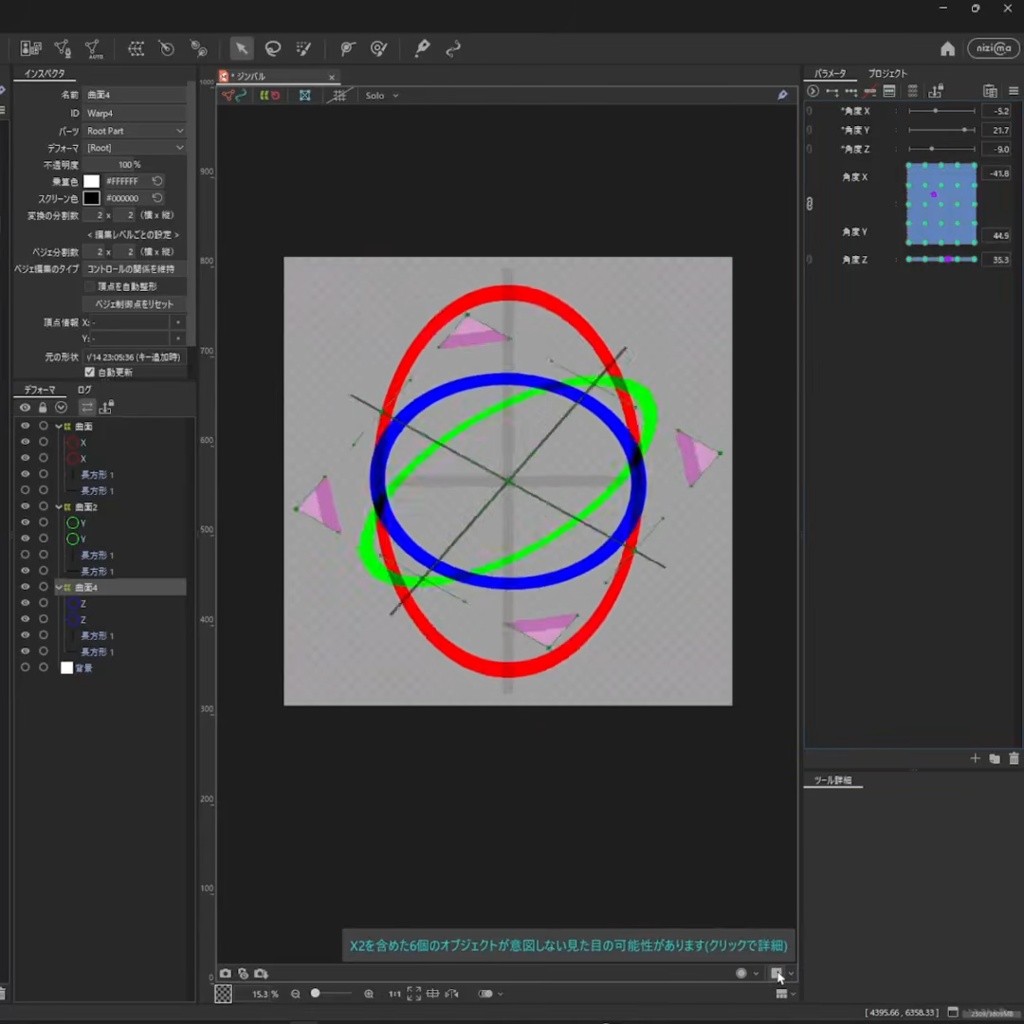Screen dimensions: 1024x1024
Task: Enable the 頂点を自動整形 checkbox
Action: [x=90, y=286]
